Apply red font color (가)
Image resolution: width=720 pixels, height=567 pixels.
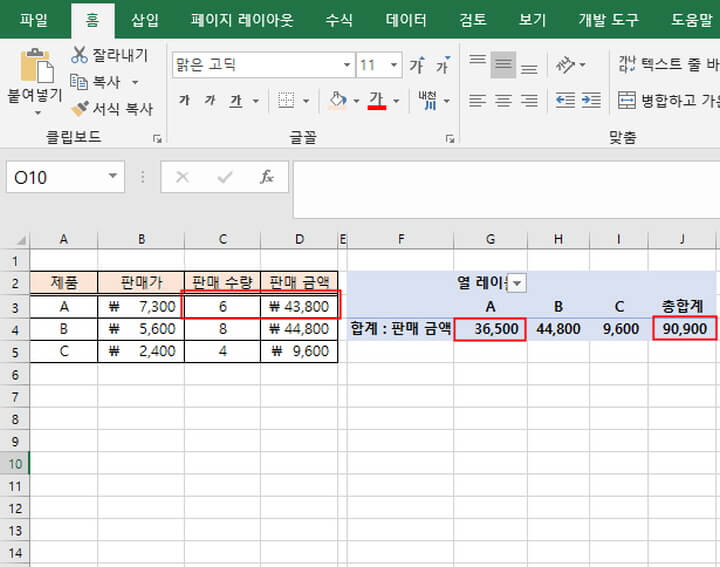pos(377,100)
